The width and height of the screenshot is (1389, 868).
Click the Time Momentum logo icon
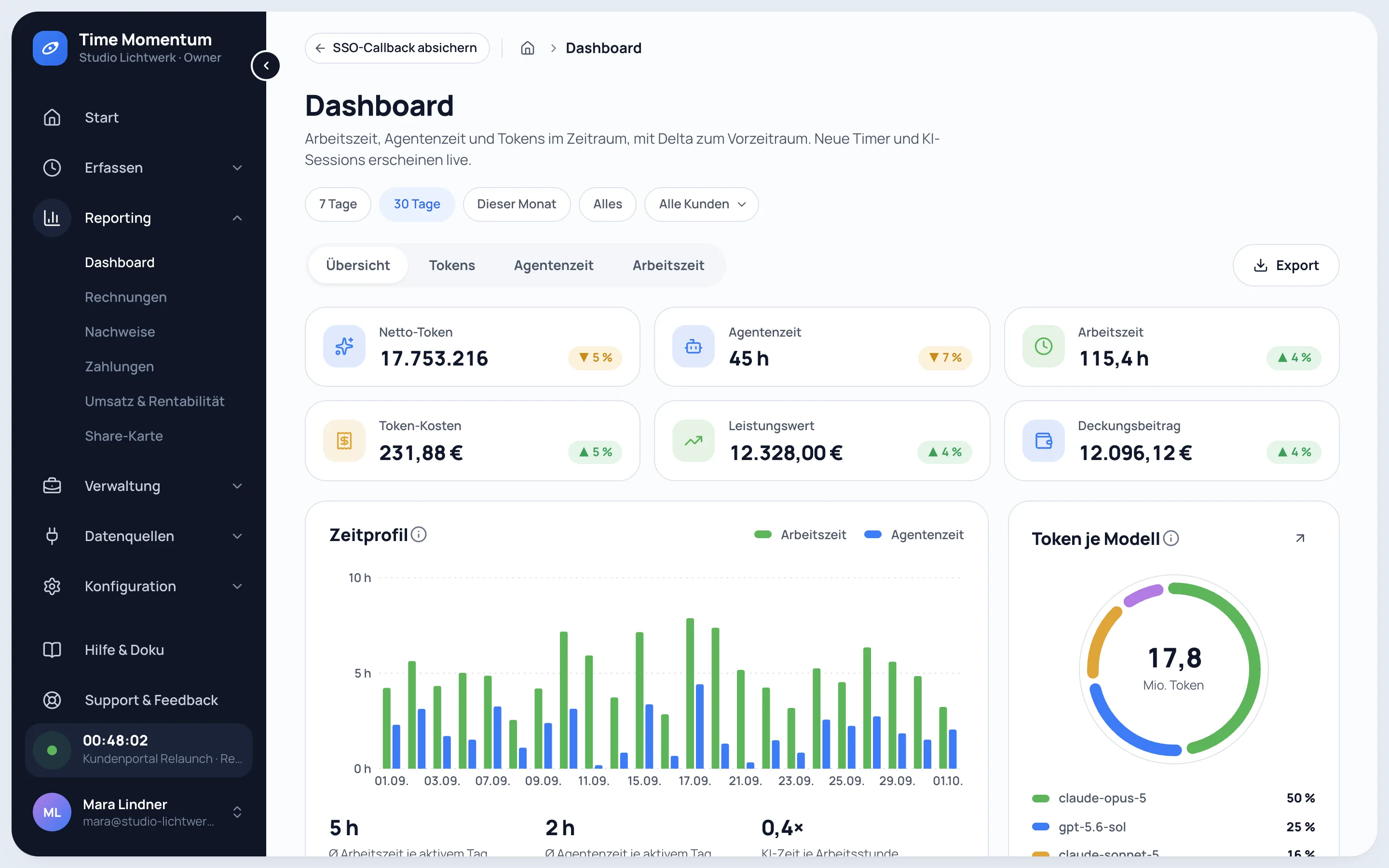coord(50,48)
